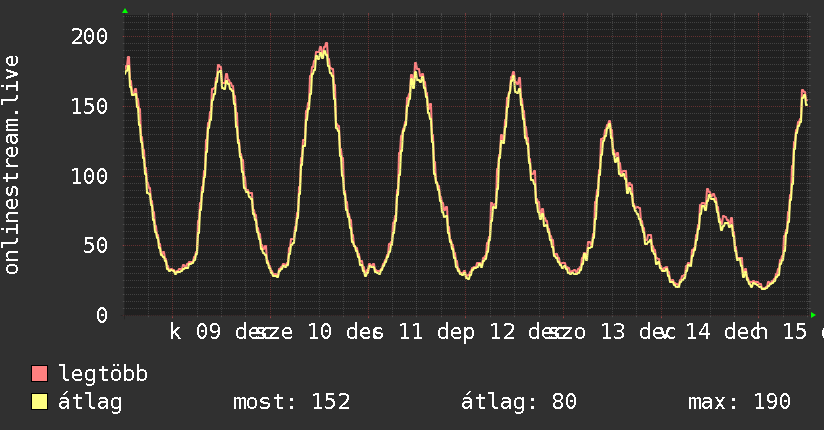
Task: Select the 11 dec date label
Action: tap(436, 332)
